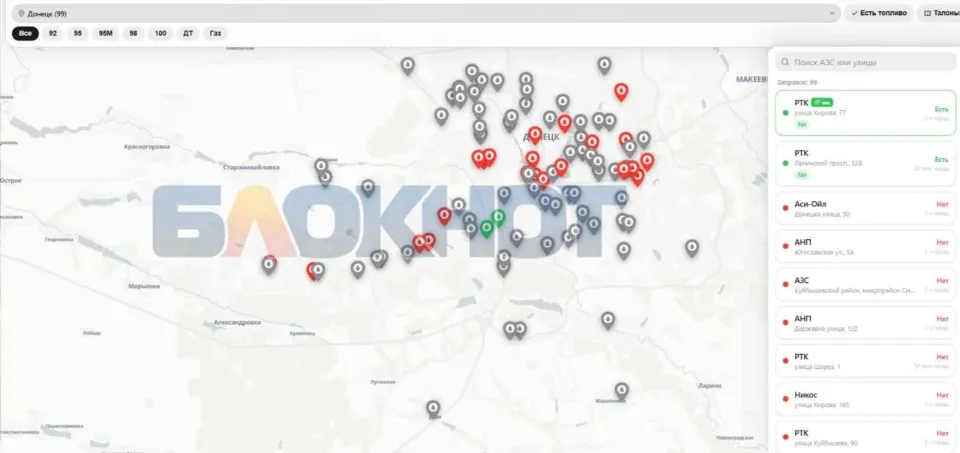Open the Никос улица Кирова 165 entry

pos(865,399)
